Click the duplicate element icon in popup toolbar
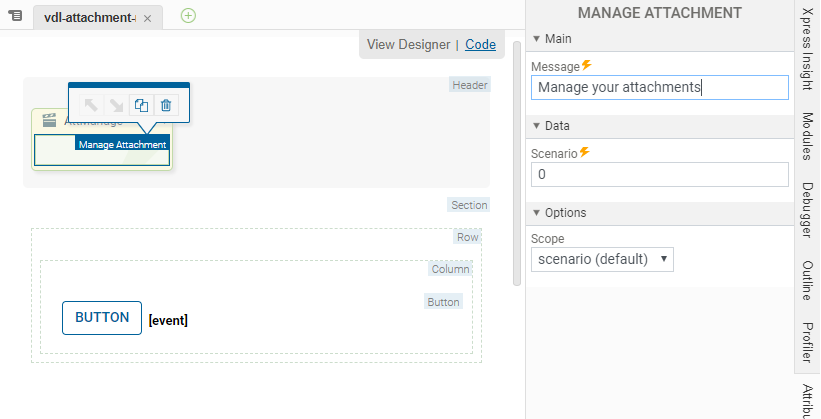The height and width of the screenshot is (419, 821). [x=141, y=105]
